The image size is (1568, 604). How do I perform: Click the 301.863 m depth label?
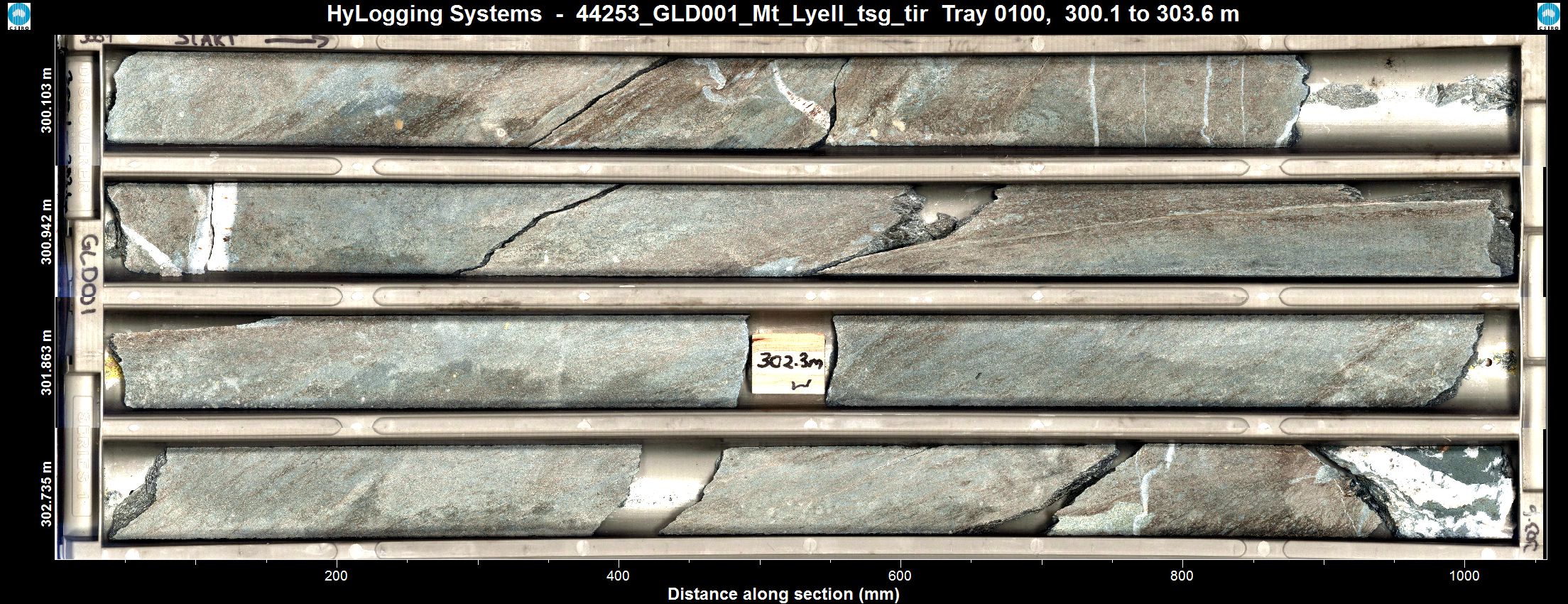pyautogui.click(x=47, y=362)
